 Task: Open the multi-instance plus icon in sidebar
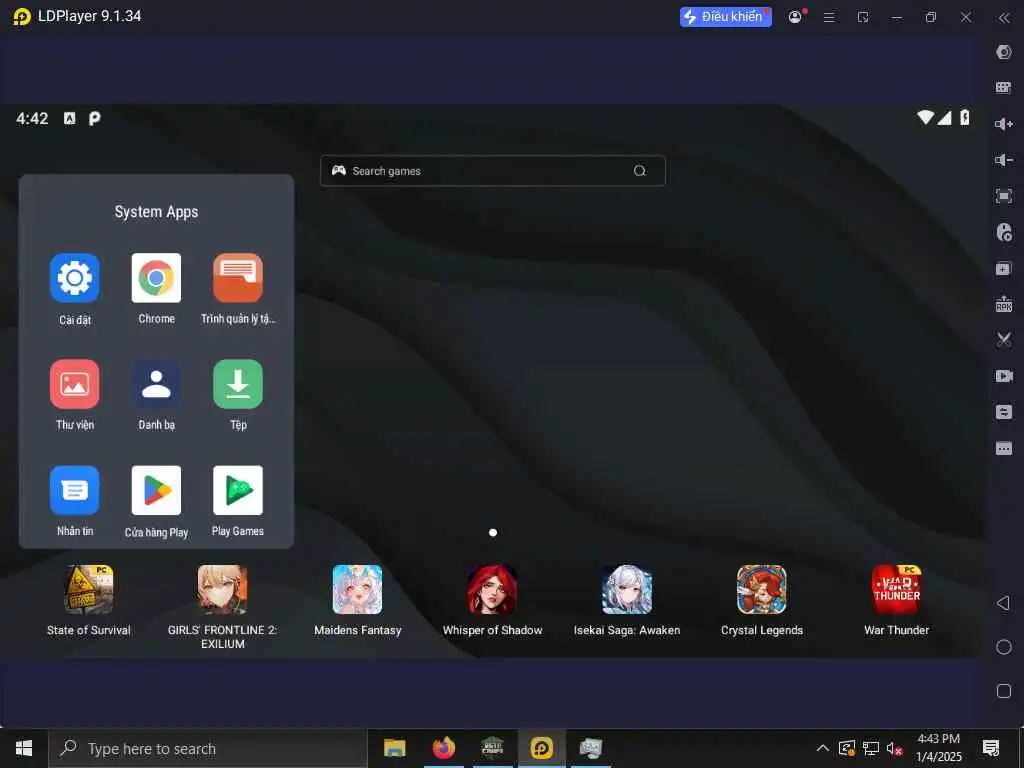click(1004, 268)
